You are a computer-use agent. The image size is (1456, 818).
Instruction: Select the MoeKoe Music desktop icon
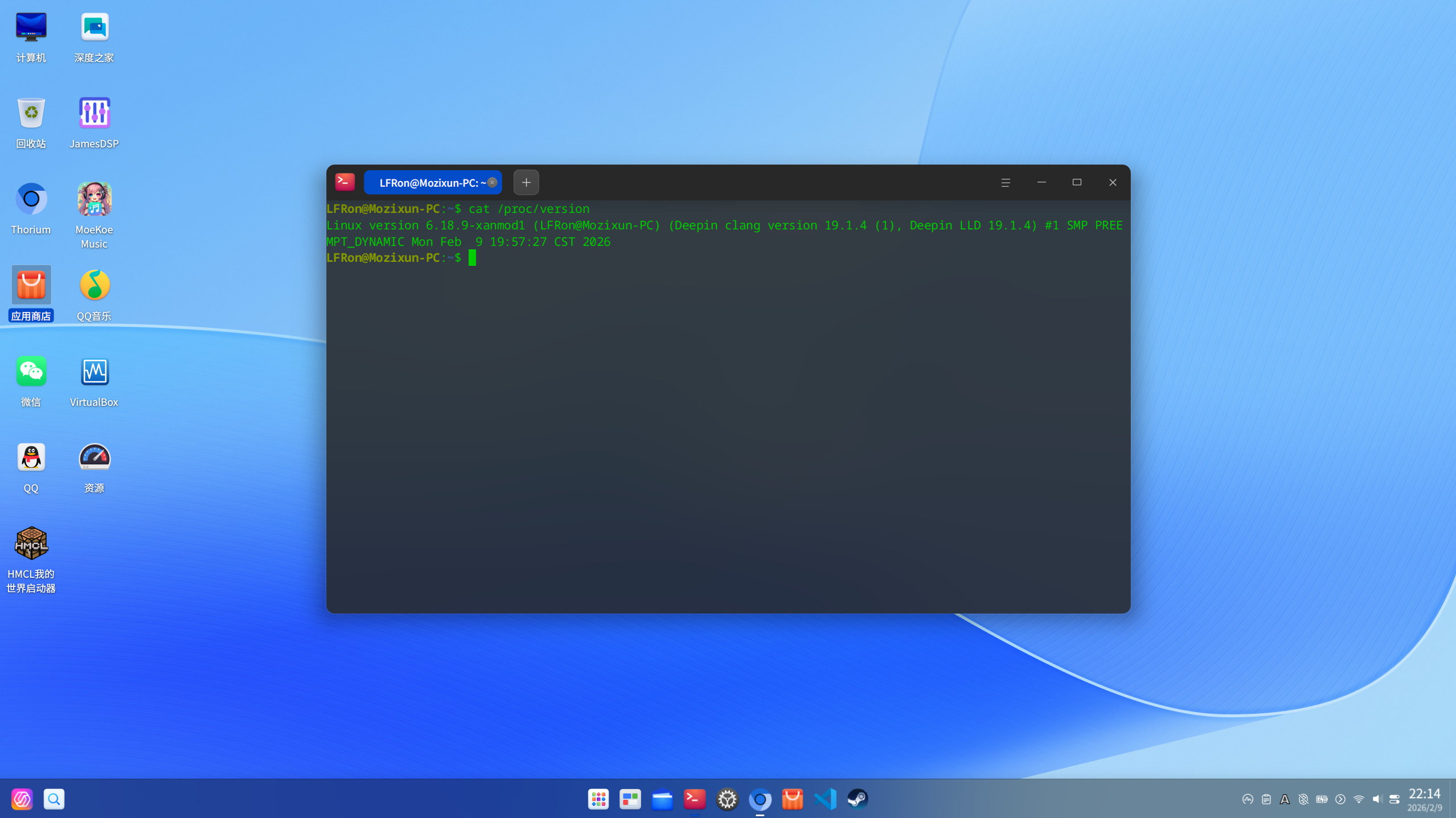[x=94, y=200]
